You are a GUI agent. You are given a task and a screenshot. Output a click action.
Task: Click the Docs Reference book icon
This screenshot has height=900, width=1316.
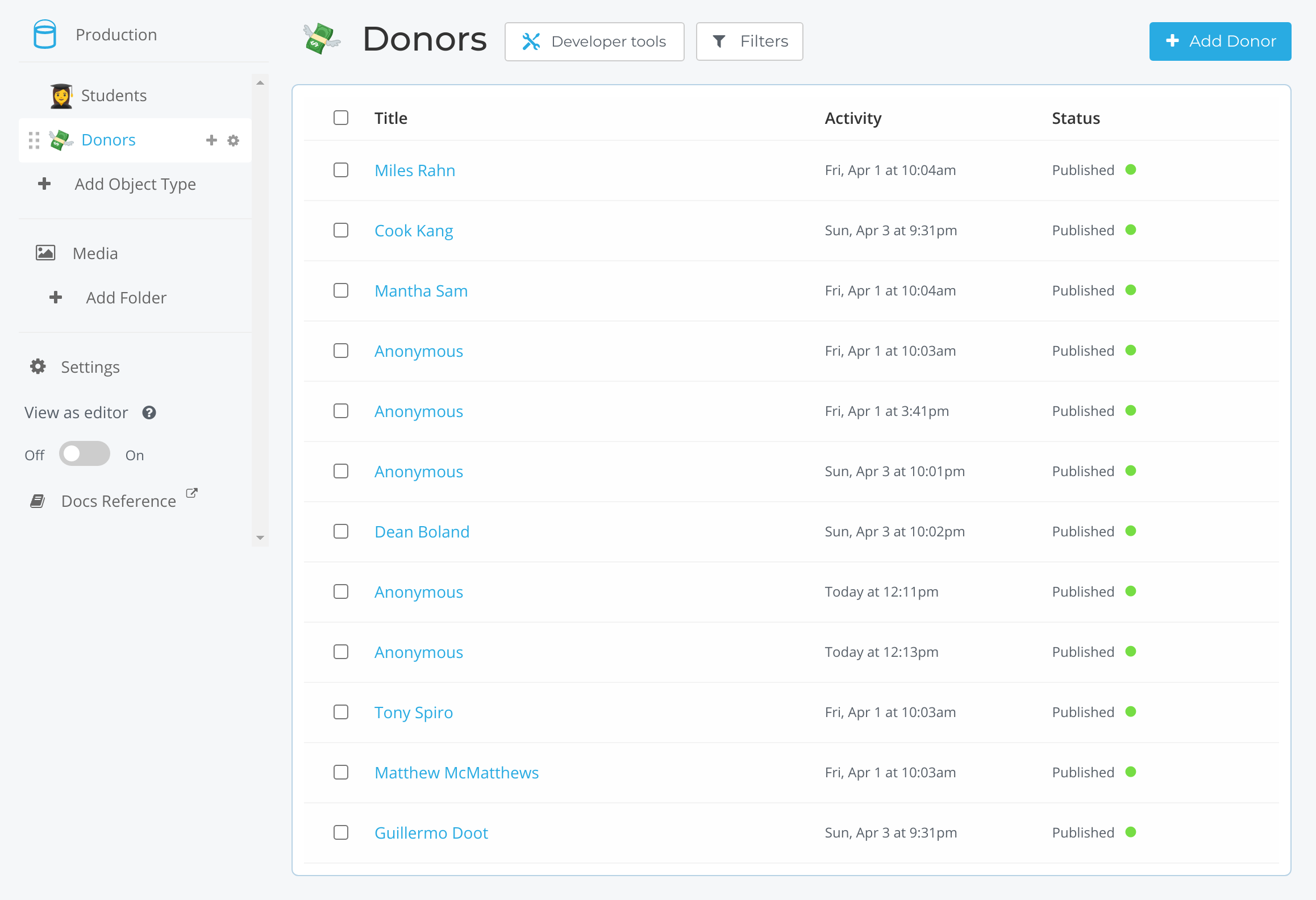tap(38, 501)
